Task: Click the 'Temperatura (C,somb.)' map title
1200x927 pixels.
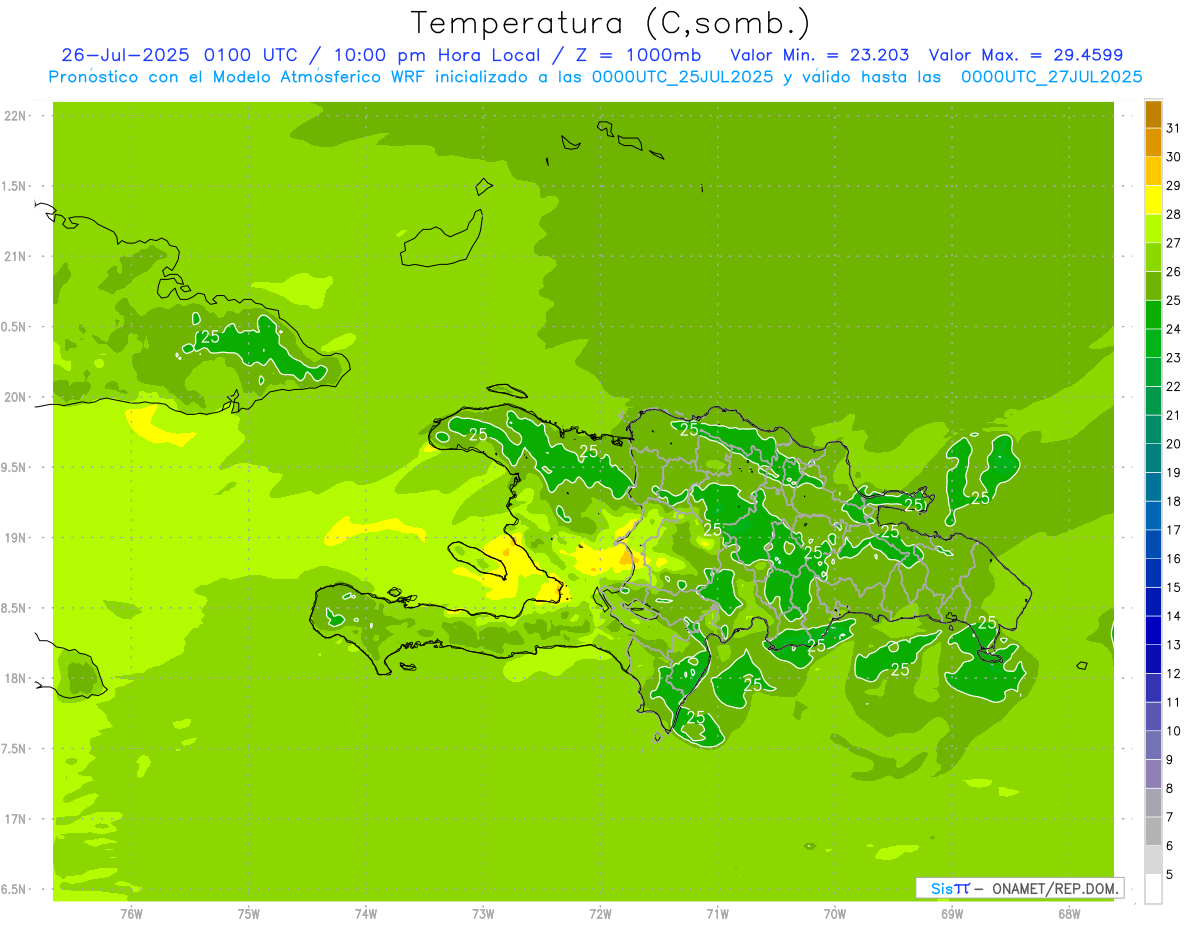Action: [x=610, y=23]
